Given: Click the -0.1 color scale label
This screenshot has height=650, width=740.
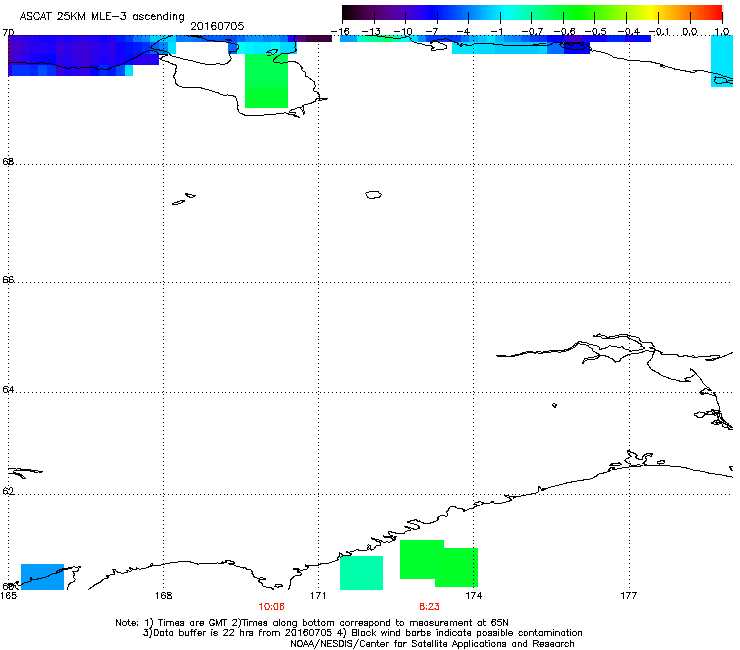Looking at the screenshot, I should (x=659, y=32).
